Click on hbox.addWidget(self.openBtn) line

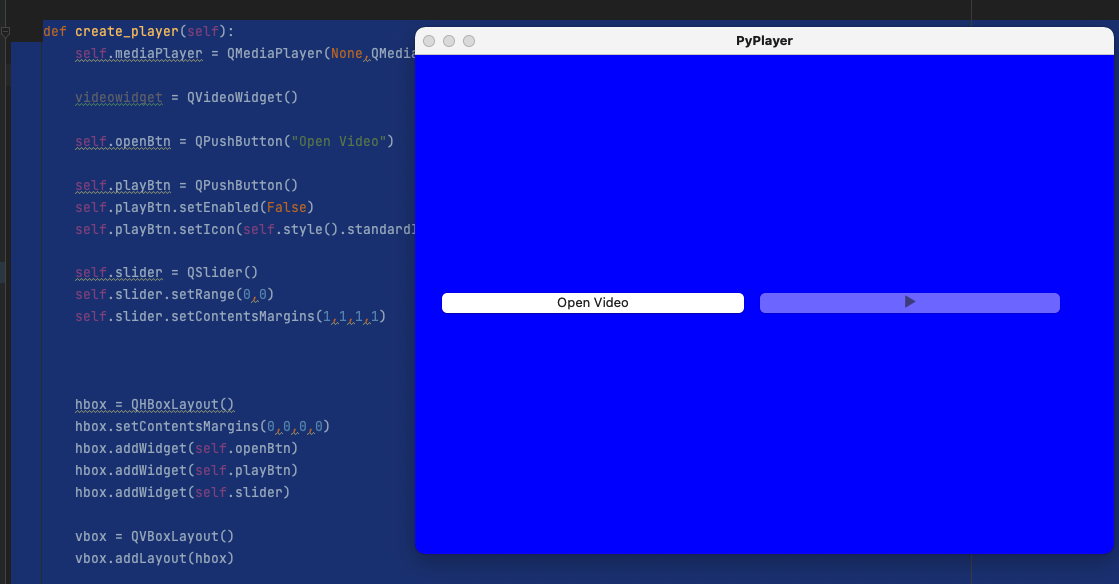(x=186, y=448)
